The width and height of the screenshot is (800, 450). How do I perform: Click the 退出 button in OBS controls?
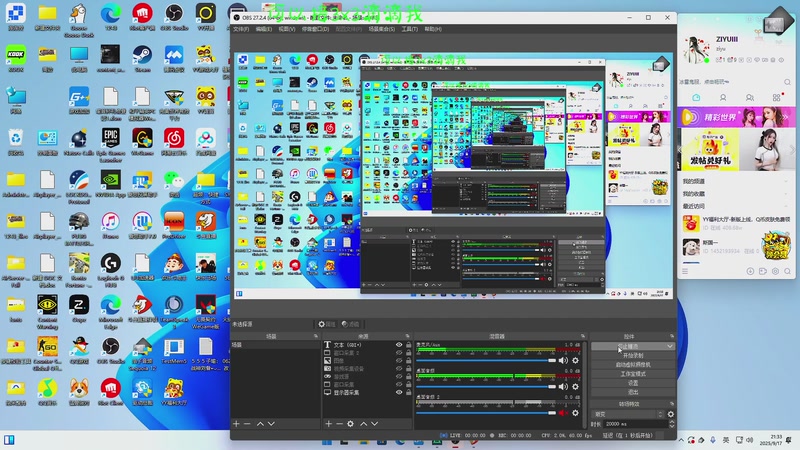click(x=633, y=392)
